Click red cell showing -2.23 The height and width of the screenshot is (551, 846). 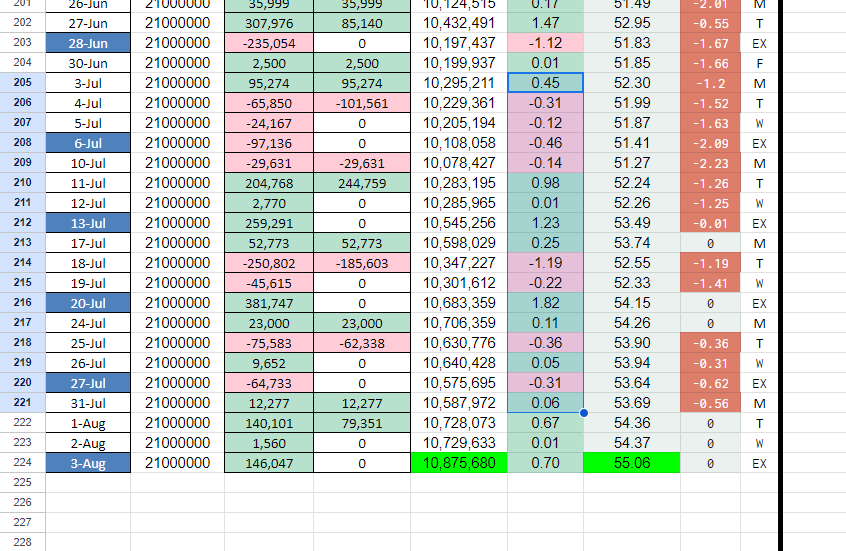pyautogui.click(x=710, y=163)
